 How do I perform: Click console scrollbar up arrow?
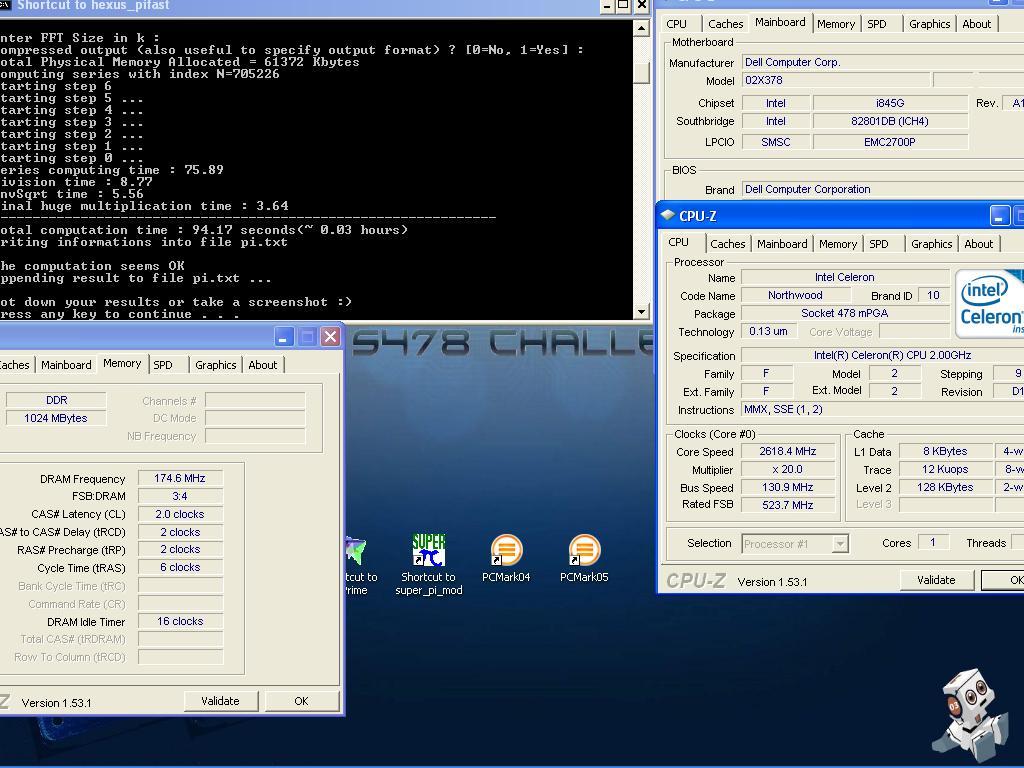pos(641,28)
